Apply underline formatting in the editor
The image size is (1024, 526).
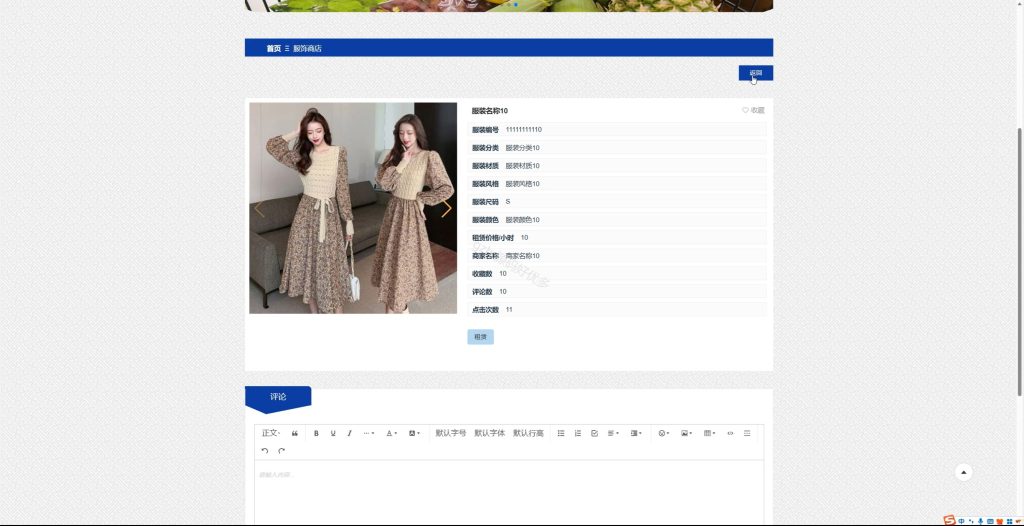coord(333,433)
